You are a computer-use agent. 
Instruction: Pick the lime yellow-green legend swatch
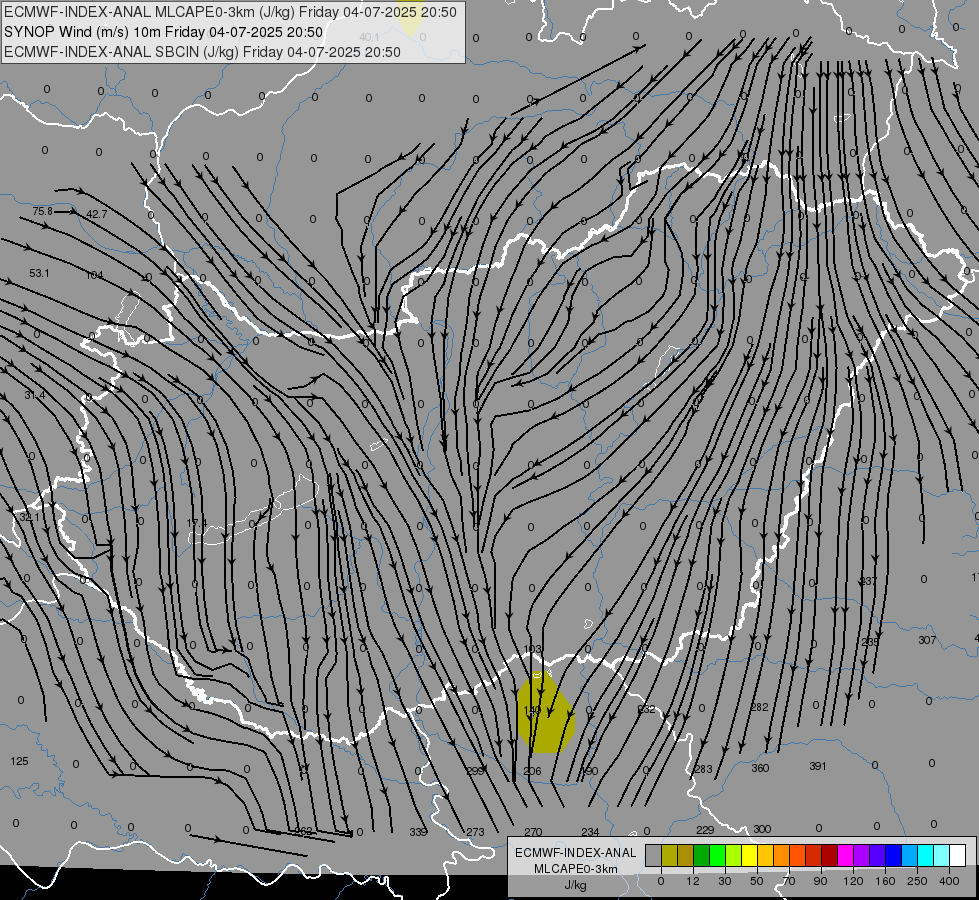pyautogui.click(x=734, y=855)
